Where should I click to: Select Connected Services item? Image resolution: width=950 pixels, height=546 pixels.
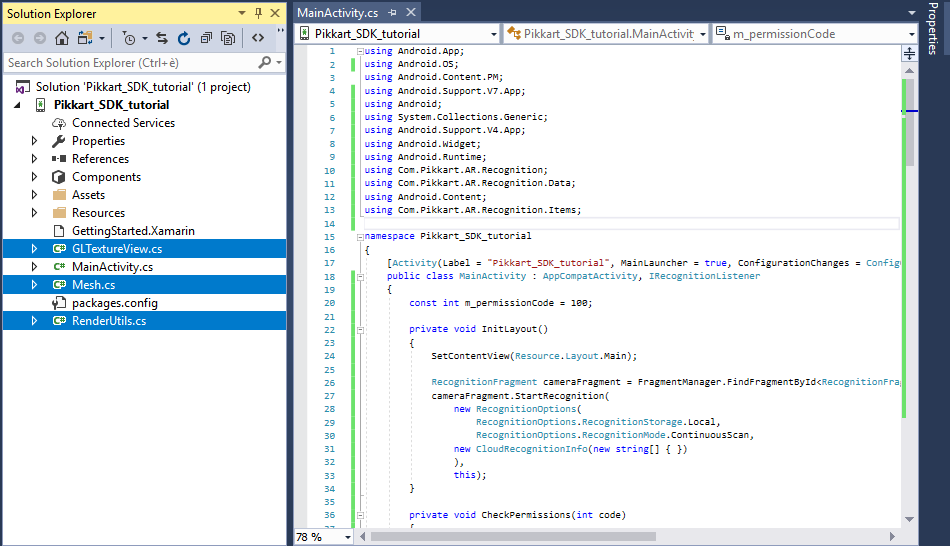point(124,123)
